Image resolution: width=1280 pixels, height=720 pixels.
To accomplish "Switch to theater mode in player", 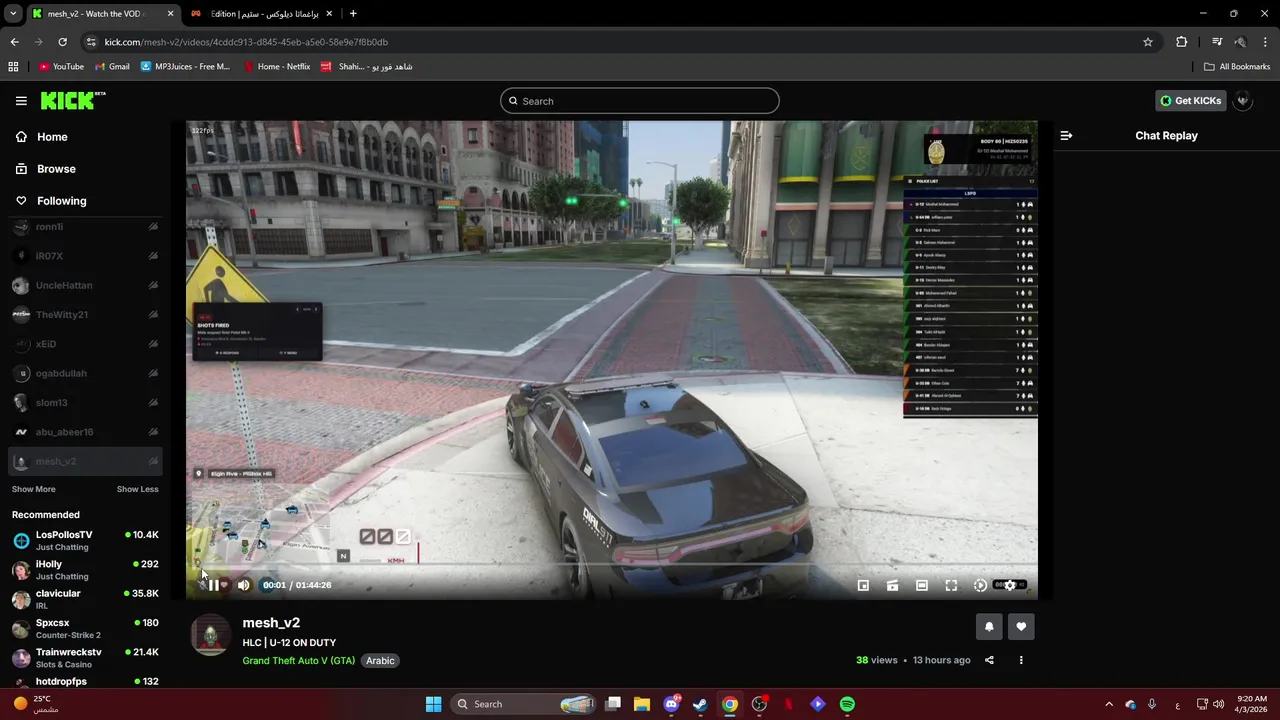I will [922, 585].
